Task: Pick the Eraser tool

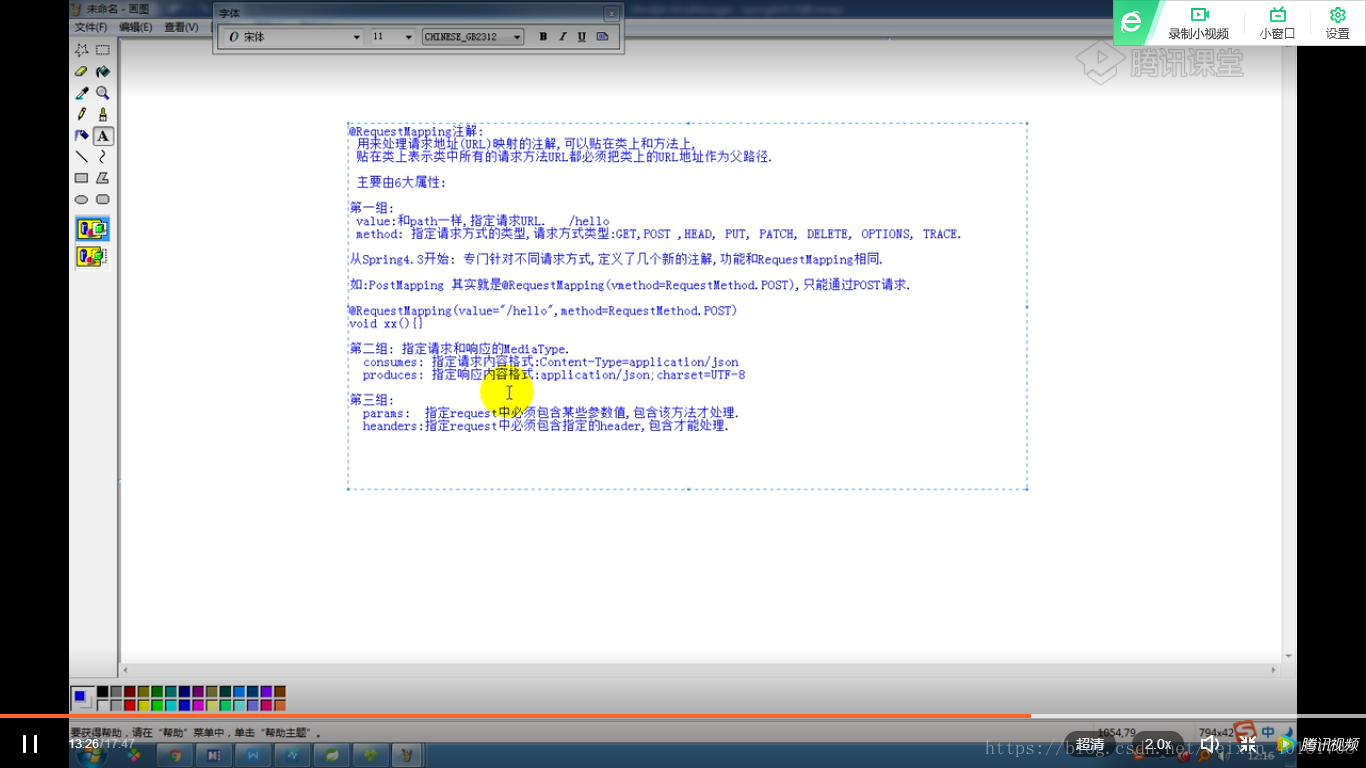Action: (x=82, y=72)
